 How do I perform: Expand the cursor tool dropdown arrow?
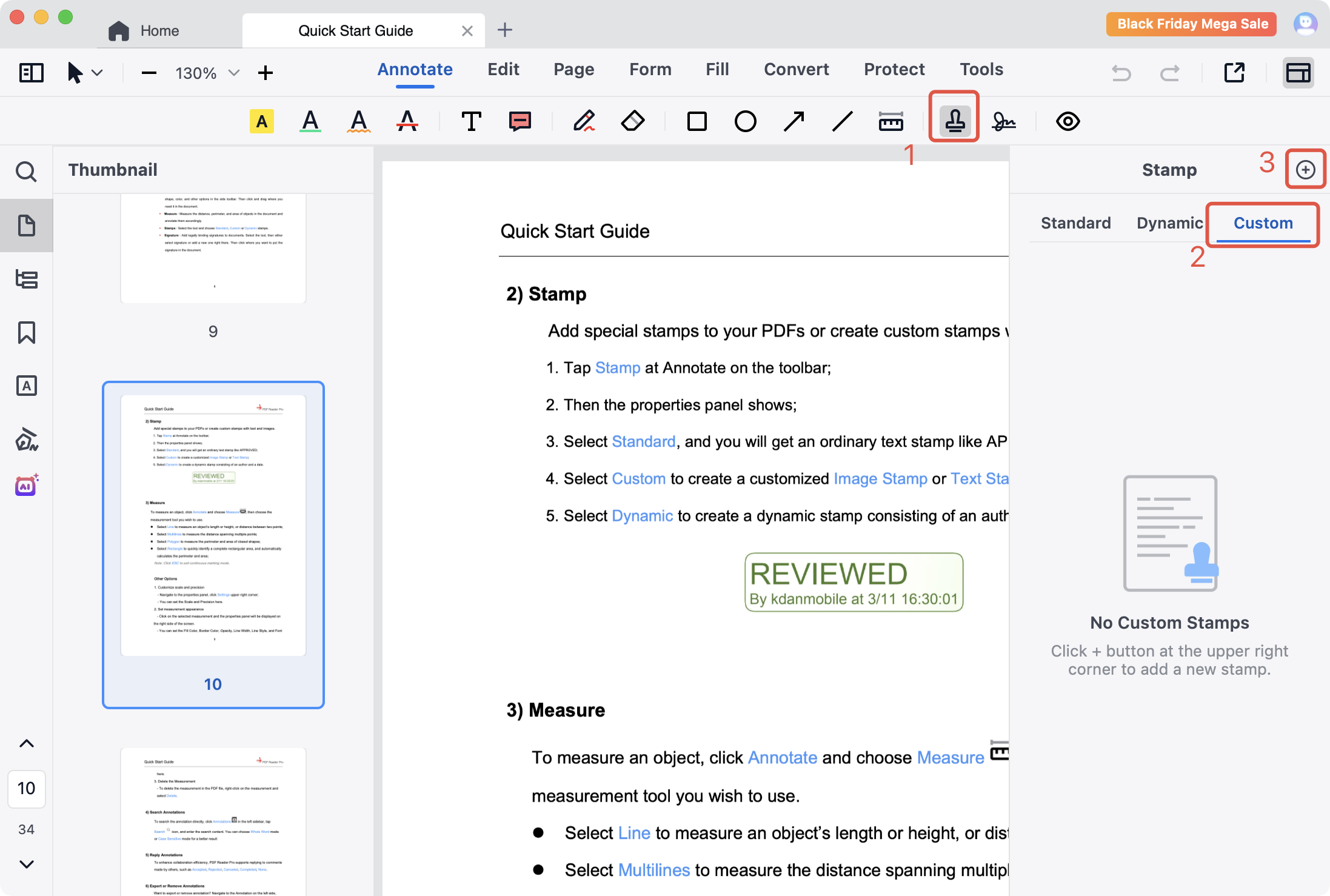[x=97, y=73]
